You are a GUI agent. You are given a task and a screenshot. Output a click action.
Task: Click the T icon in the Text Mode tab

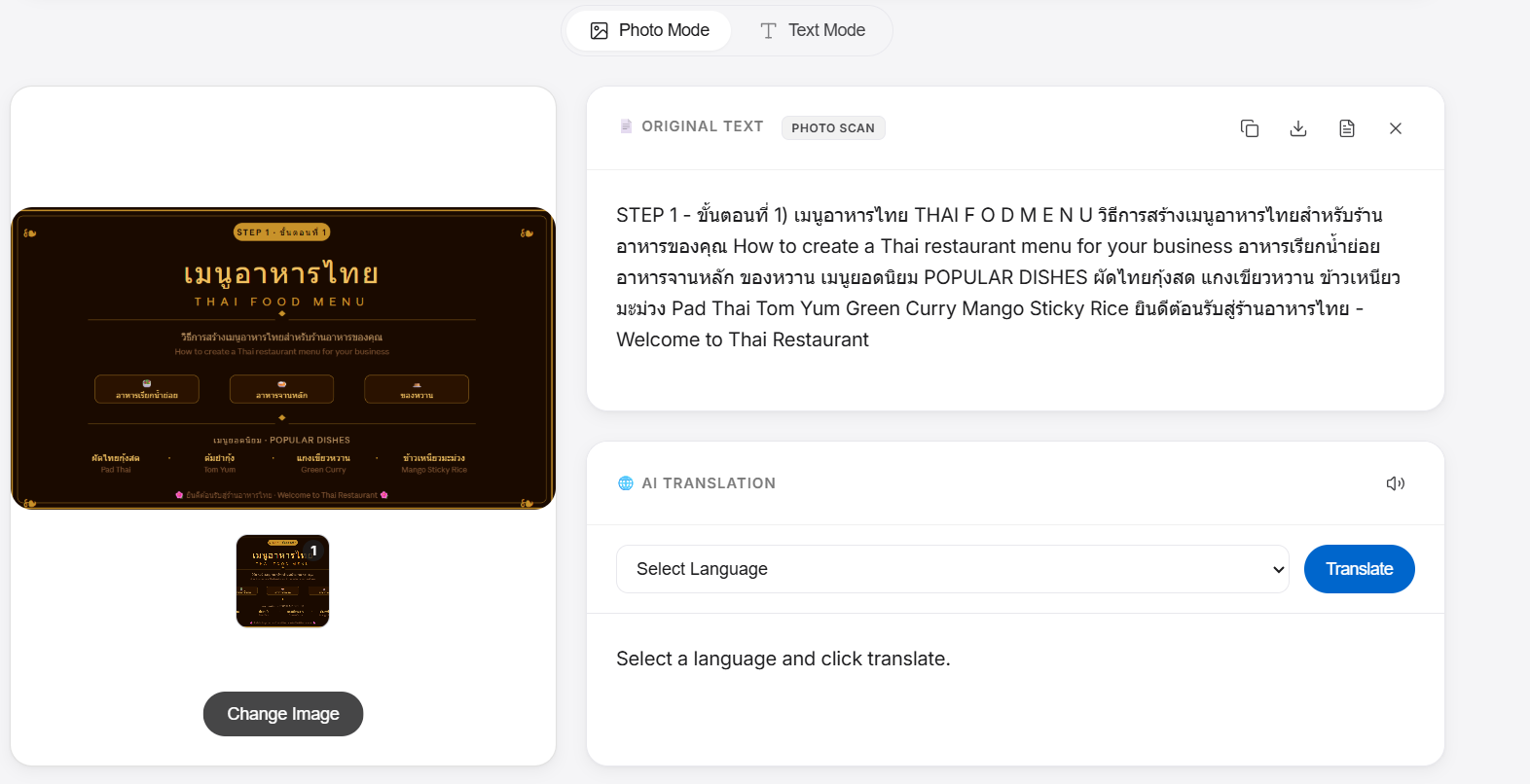coord(768,31)
